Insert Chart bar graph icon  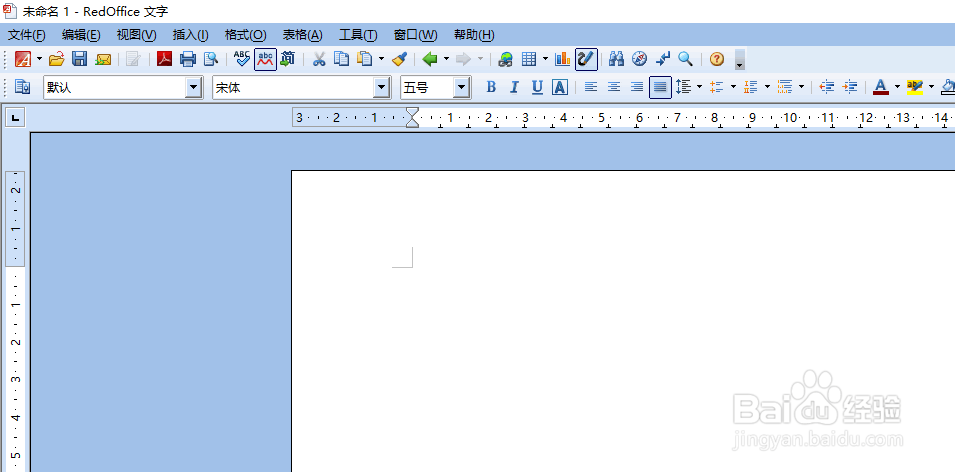point(562,59)
